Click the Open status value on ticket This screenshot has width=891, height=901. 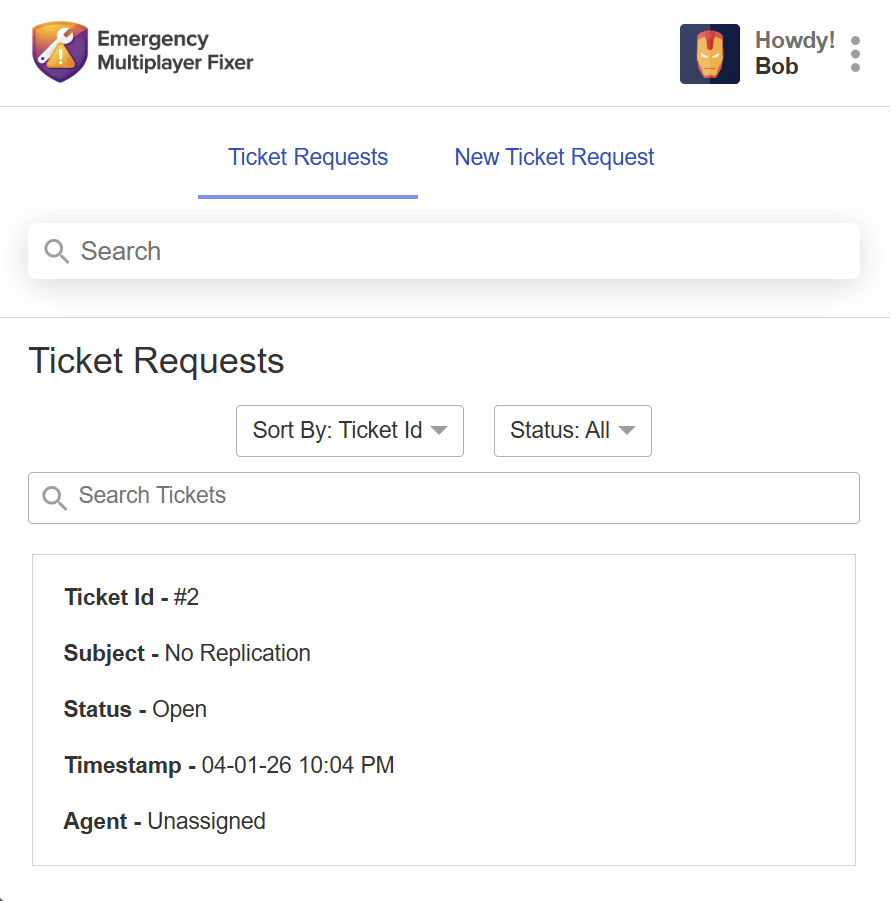tap(179, 709)
